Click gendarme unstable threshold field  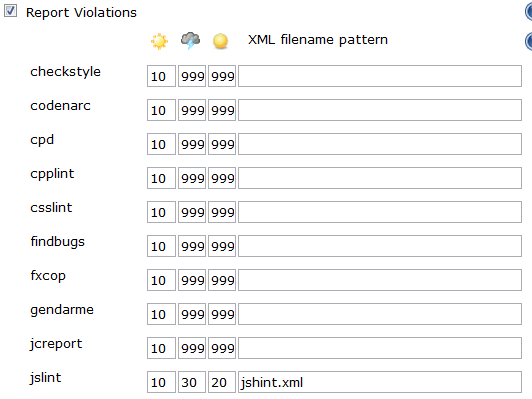tap(222, 314)
